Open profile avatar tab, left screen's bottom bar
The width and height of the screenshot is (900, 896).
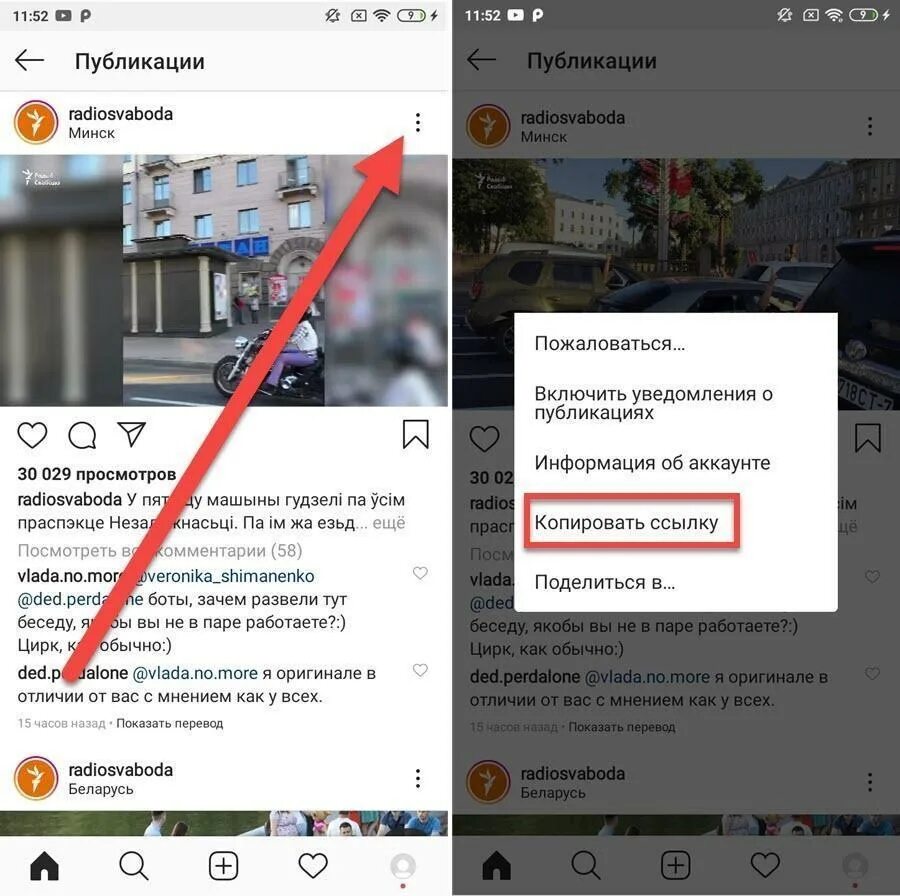[x=403, y=866]
